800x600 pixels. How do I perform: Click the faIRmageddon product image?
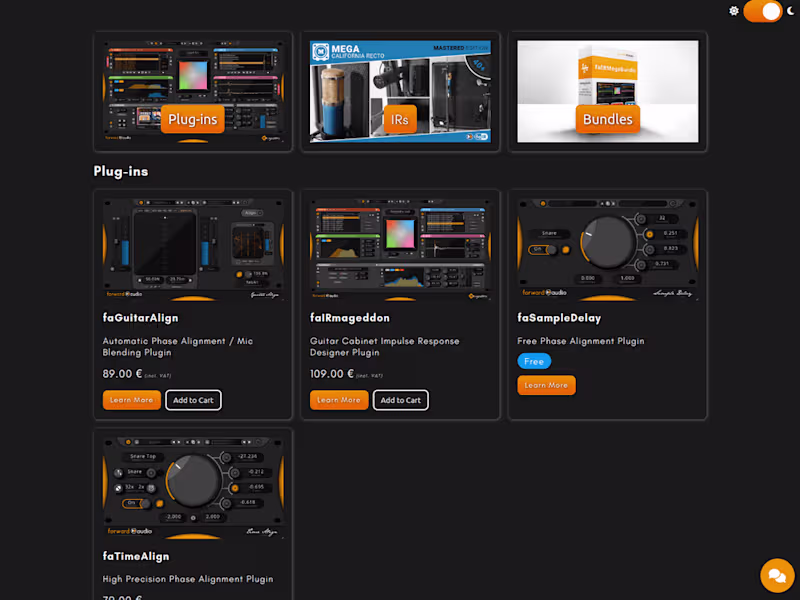400,245
